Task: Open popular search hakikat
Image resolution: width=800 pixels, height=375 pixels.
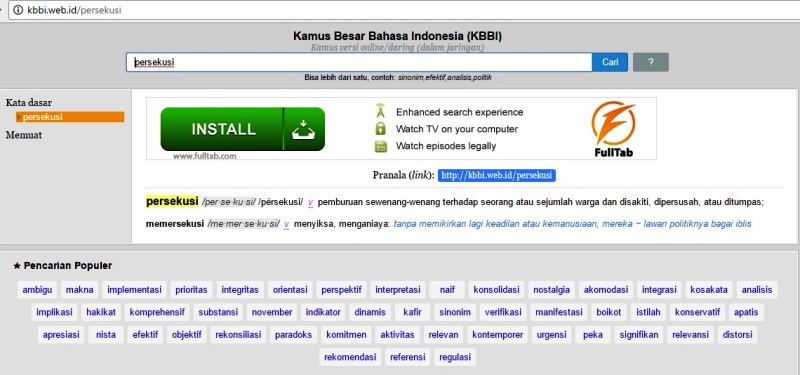Action: (101, 312)
